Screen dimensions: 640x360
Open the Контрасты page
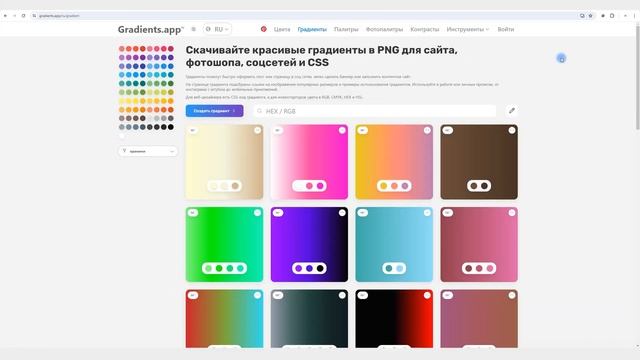point(424,29)
